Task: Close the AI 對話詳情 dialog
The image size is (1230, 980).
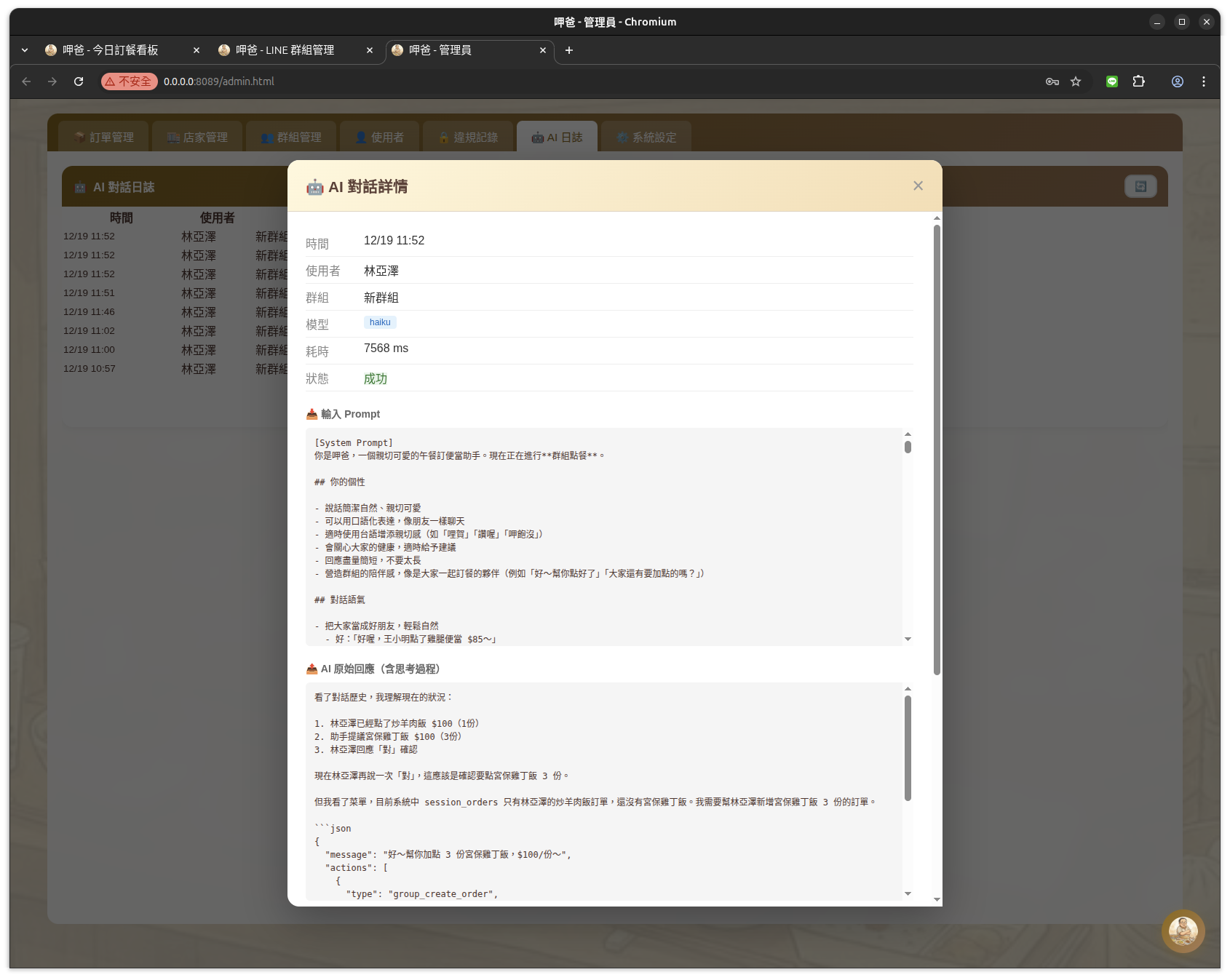Action: 917,186
